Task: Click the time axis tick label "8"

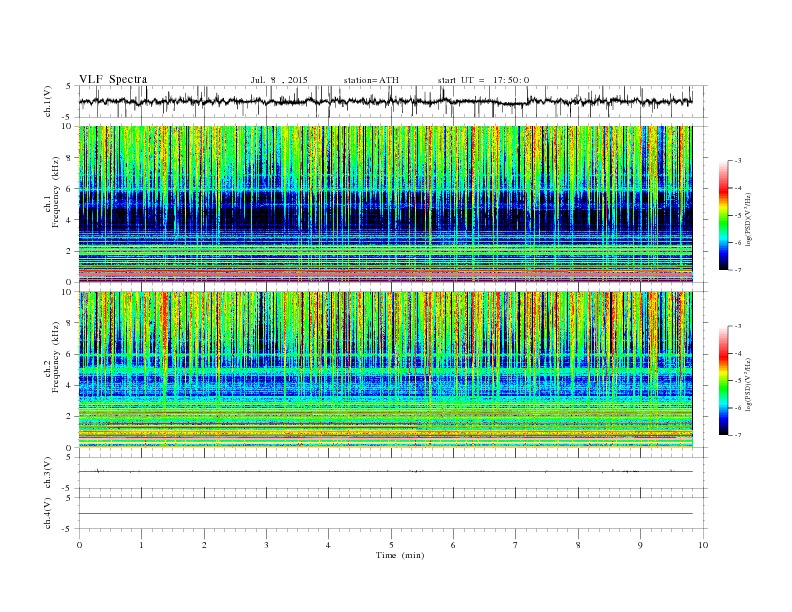Action: pyautogui.click(x=578, y=545)
